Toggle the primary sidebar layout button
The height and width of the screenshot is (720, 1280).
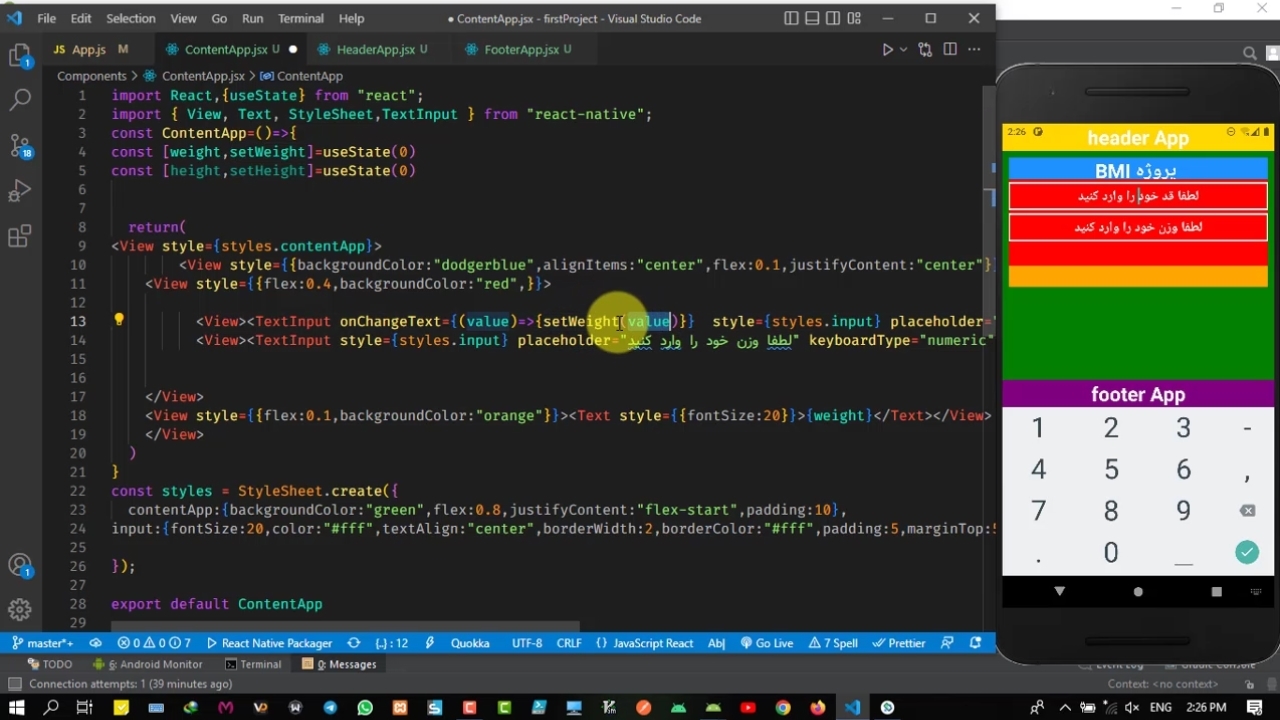coord(791,18)
